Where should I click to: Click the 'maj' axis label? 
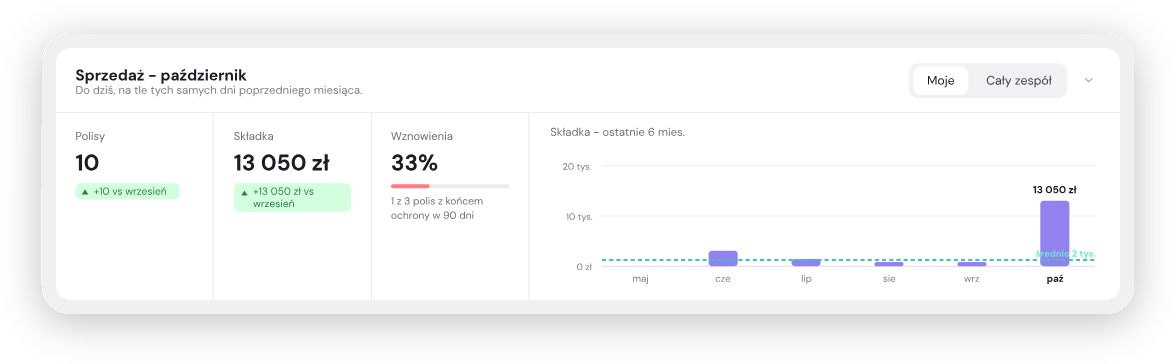pos(640,278)
